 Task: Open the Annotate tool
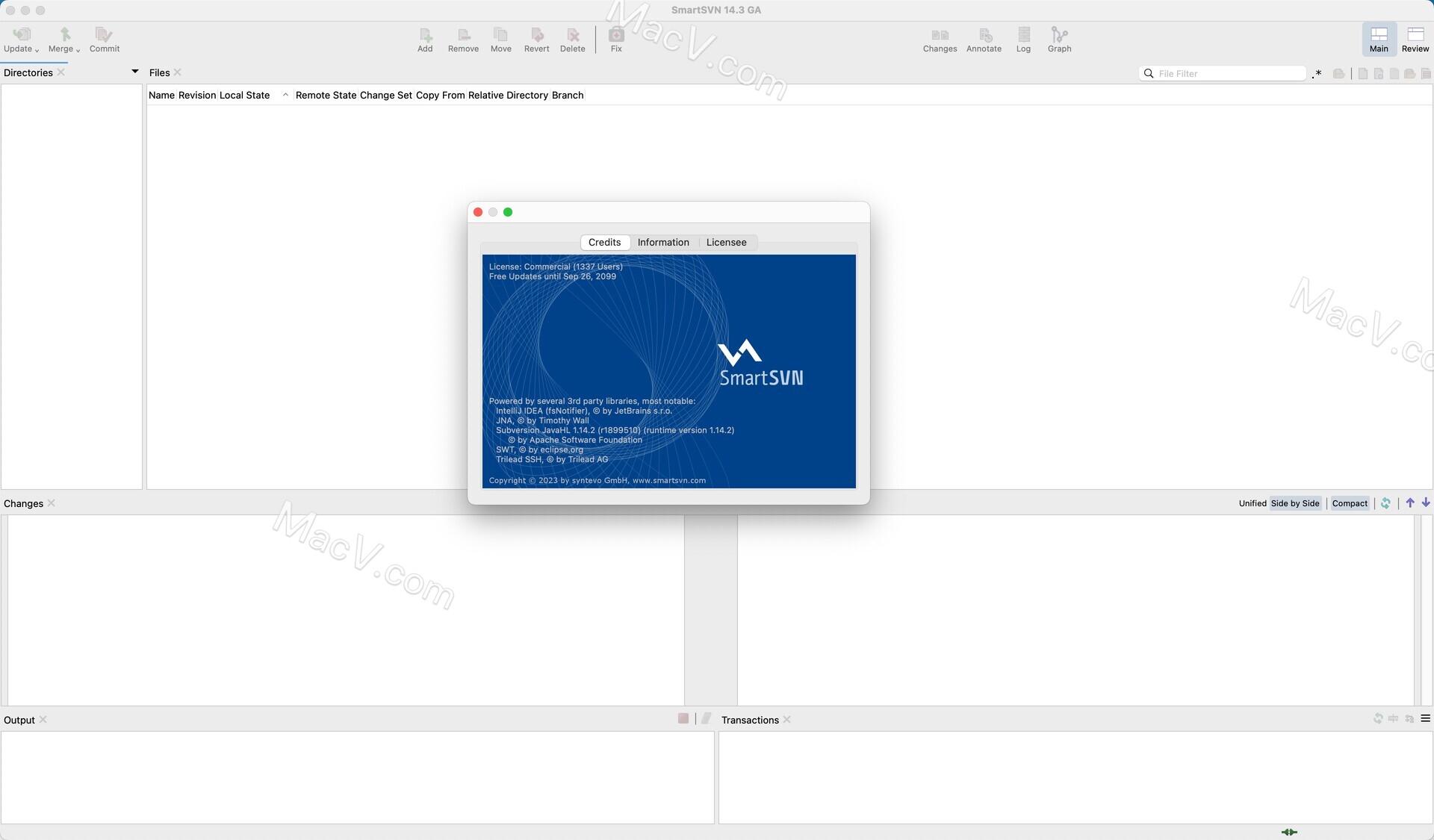[984, 39]
